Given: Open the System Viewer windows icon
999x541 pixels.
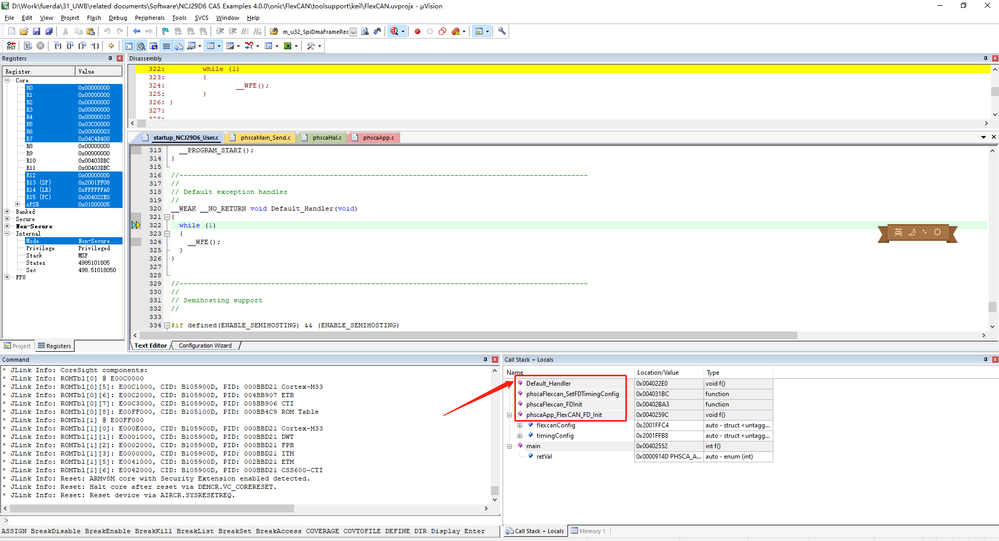Looking at the screenshot, I should [x=288, y=46].
